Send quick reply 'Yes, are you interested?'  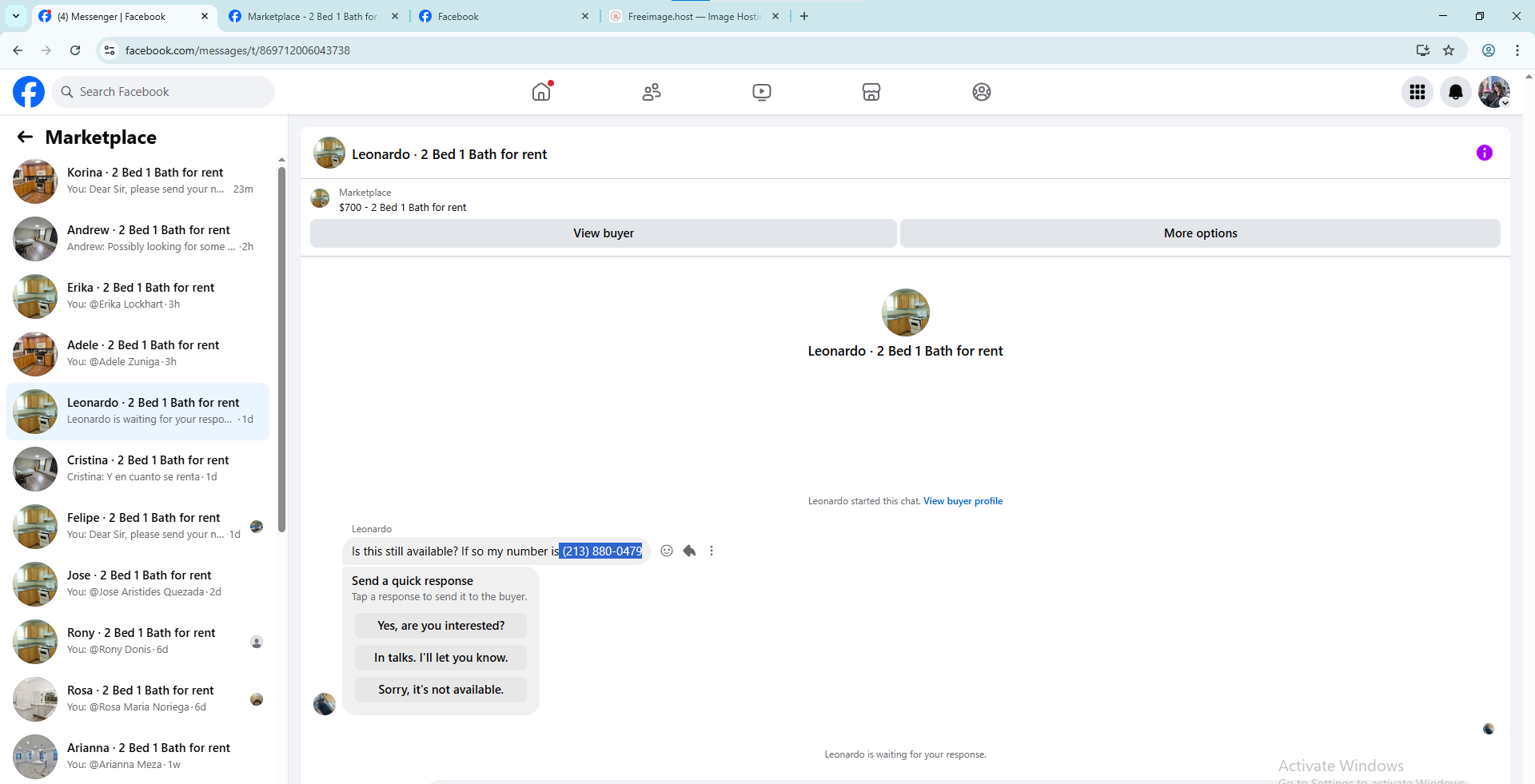441,626
